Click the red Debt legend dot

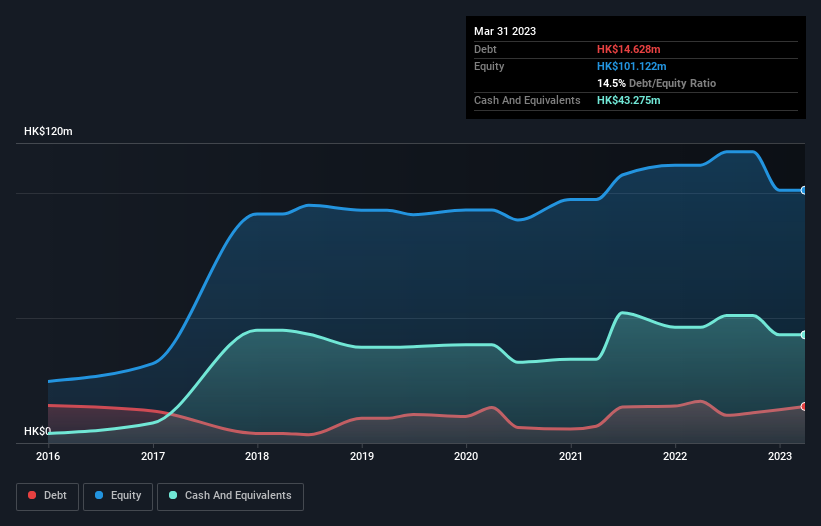[32, 495]
